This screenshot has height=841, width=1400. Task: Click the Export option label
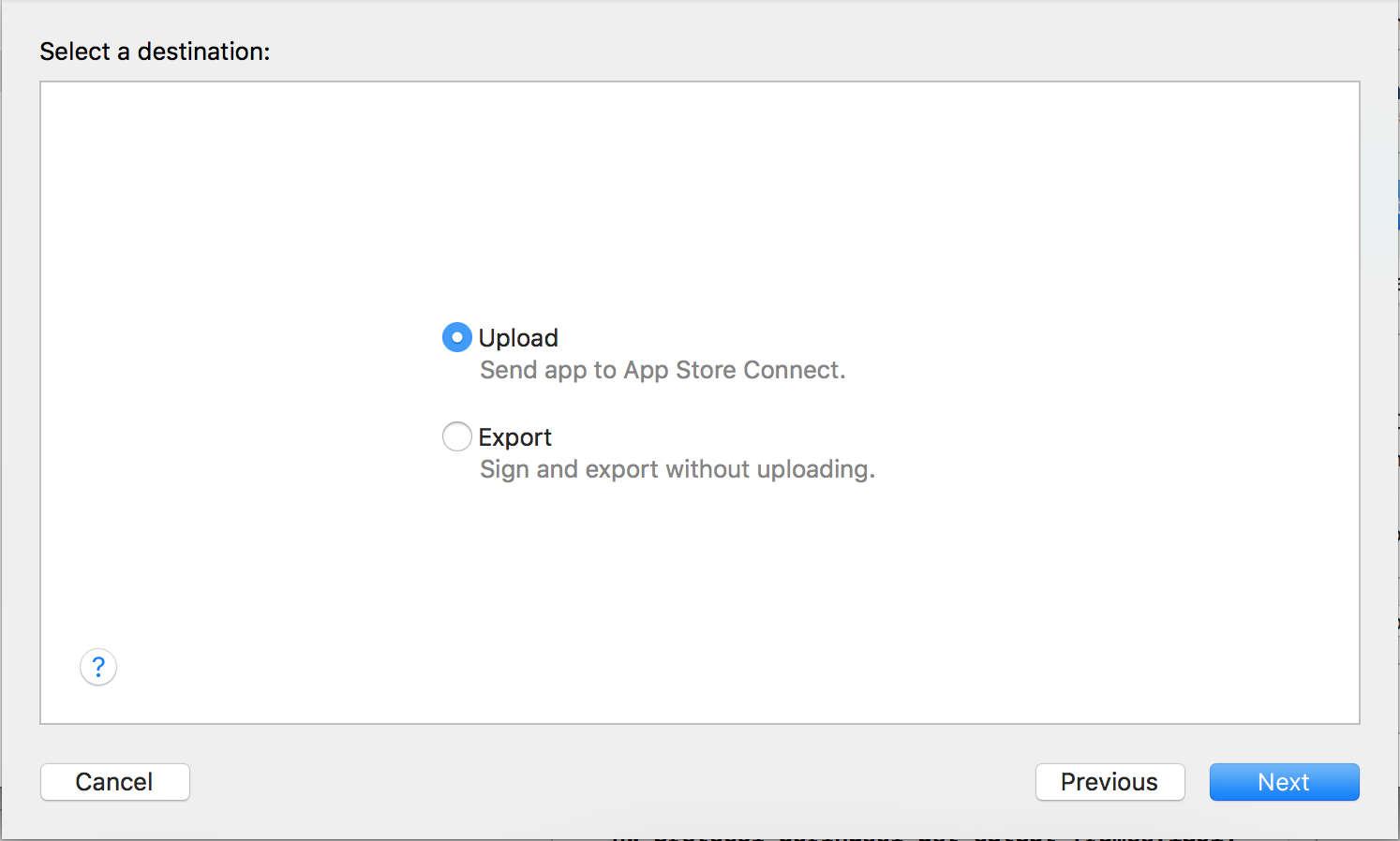[514, 437]
